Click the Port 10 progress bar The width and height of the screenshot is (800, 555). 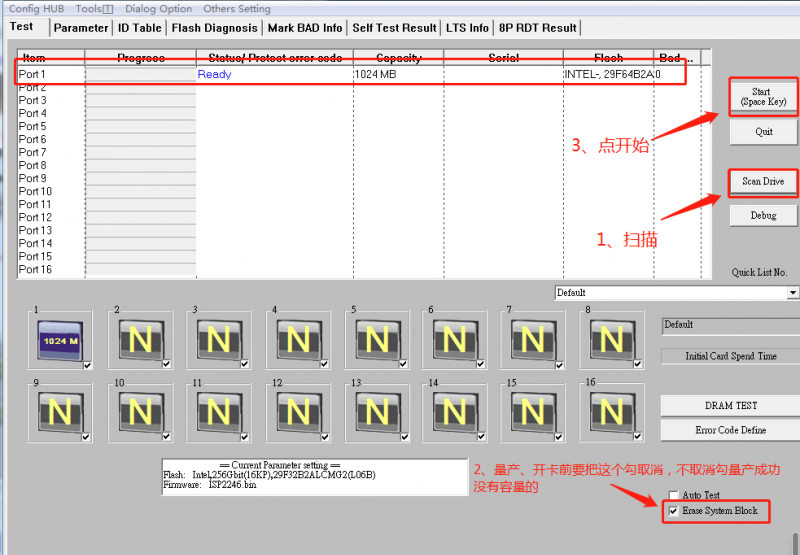(141, 192)
